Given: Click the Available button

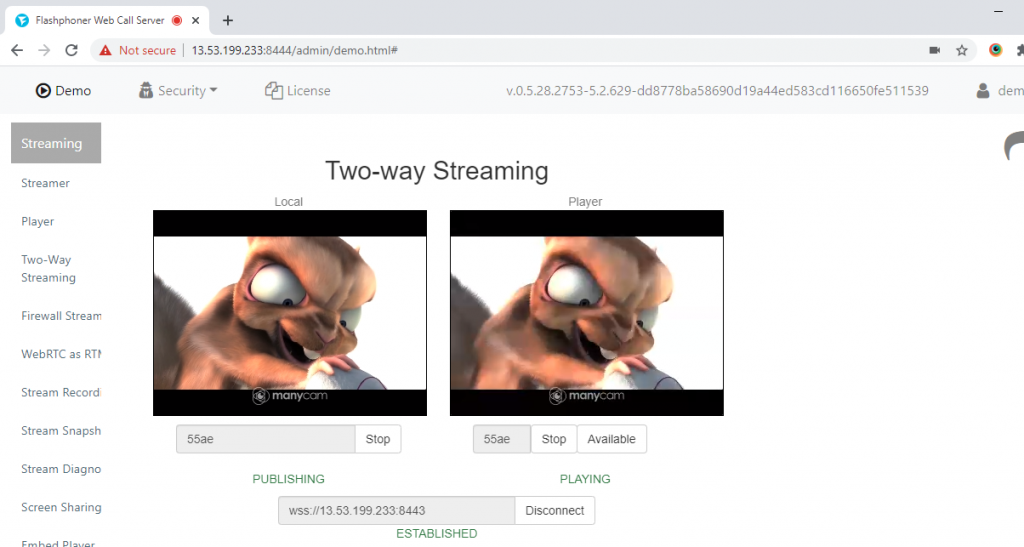Looking at the screenshot, I should click(x=611, y=439).
